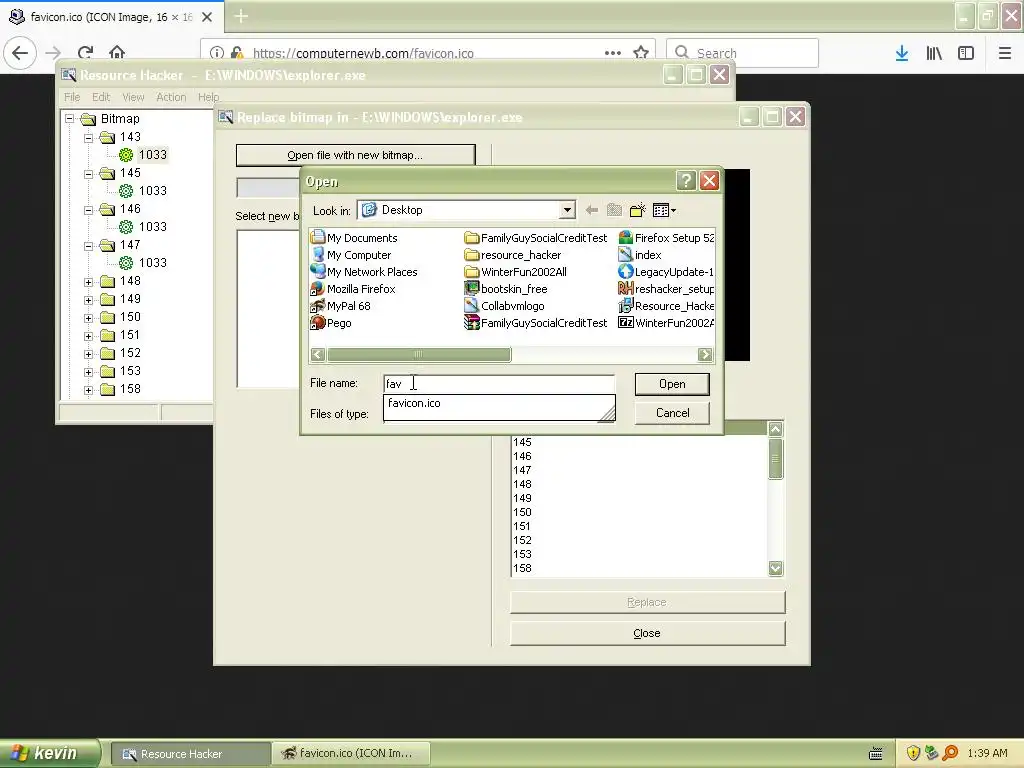Open the kevin Start button

coord(50,753)
